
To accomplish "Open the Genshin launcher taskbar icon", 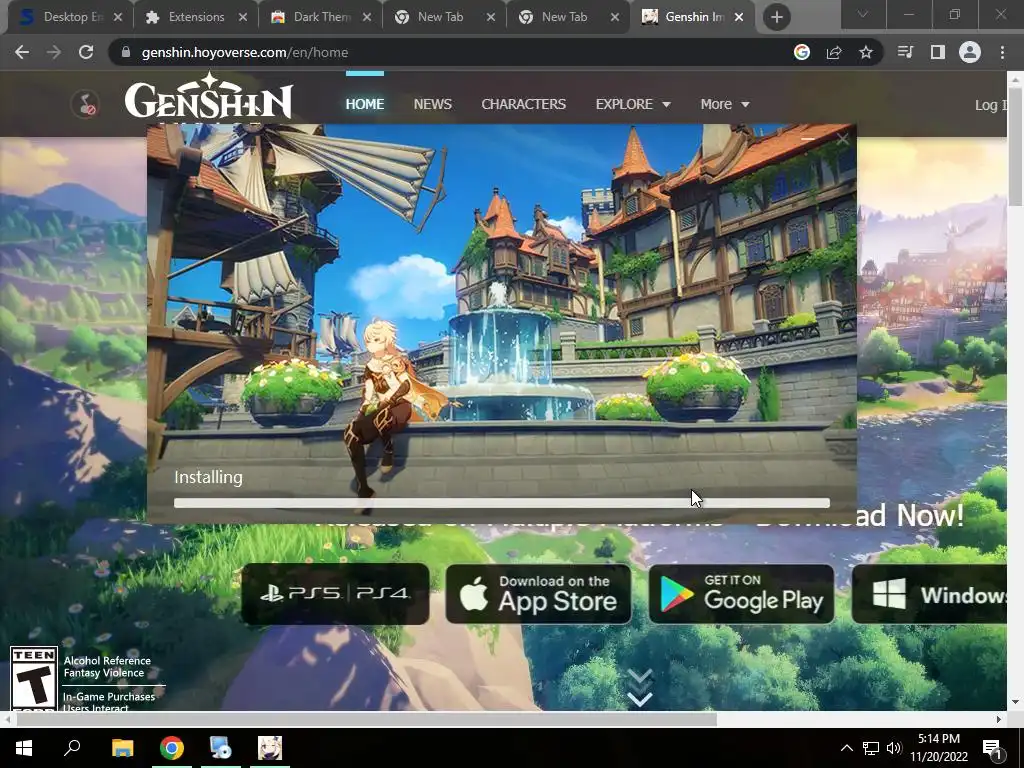I will coord(270,748).
